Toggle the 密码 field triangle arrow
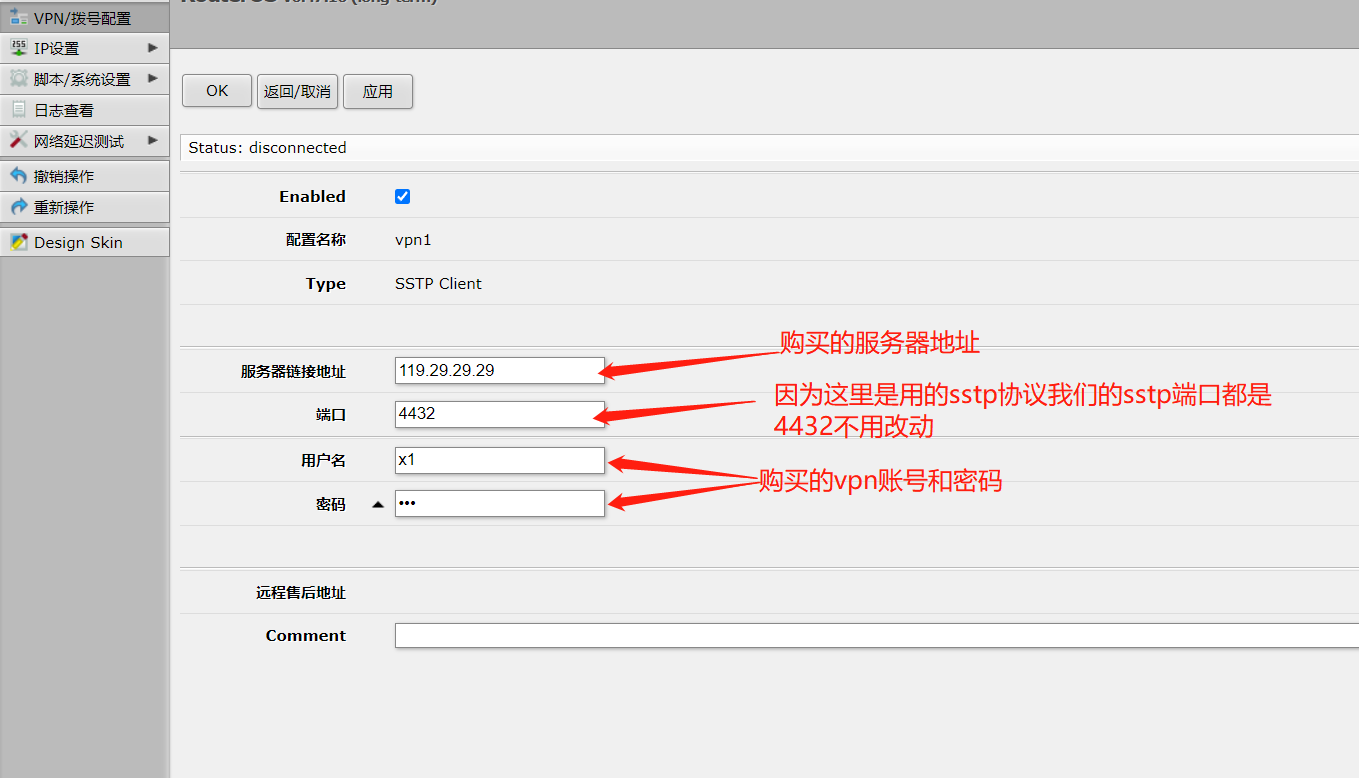 click(378, 505)
